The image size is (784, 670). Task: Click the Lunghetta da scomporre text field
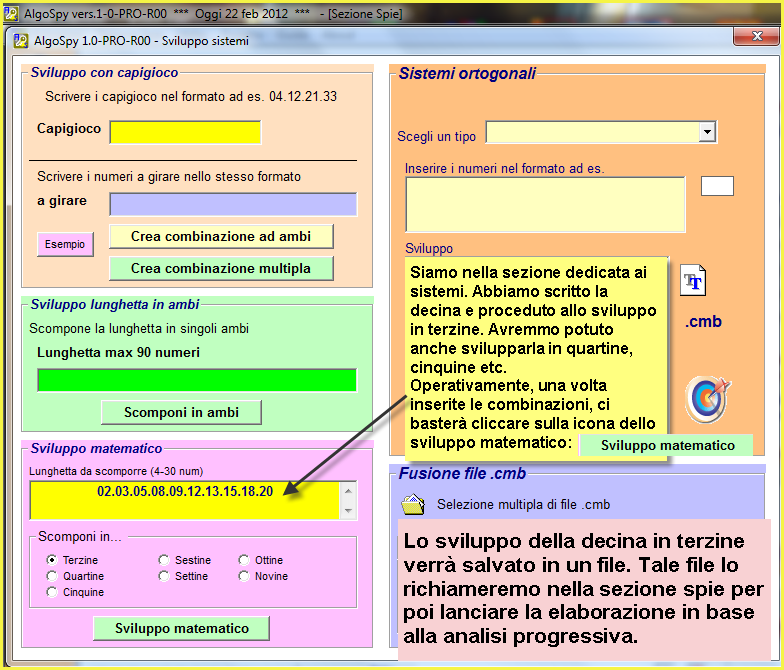click(x=185, y=500)
